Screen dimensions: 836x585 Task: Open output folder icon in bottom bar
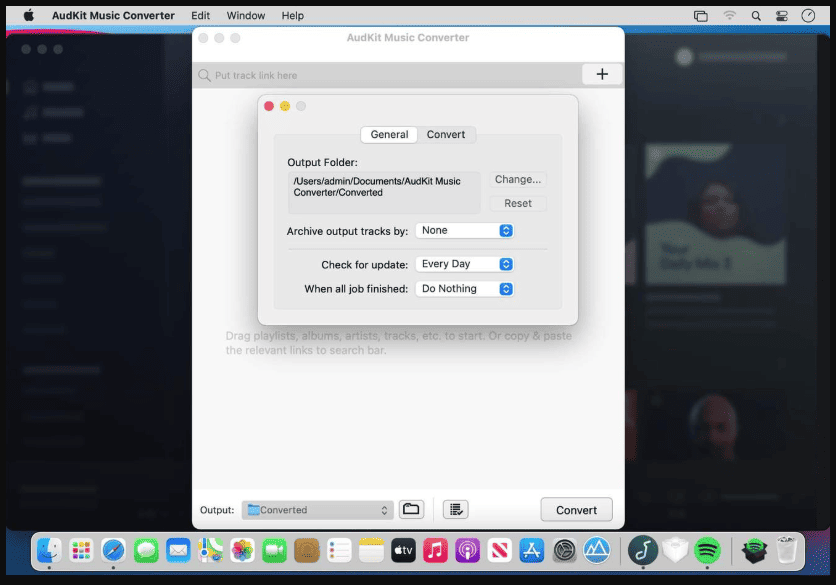tap(411, 509)
